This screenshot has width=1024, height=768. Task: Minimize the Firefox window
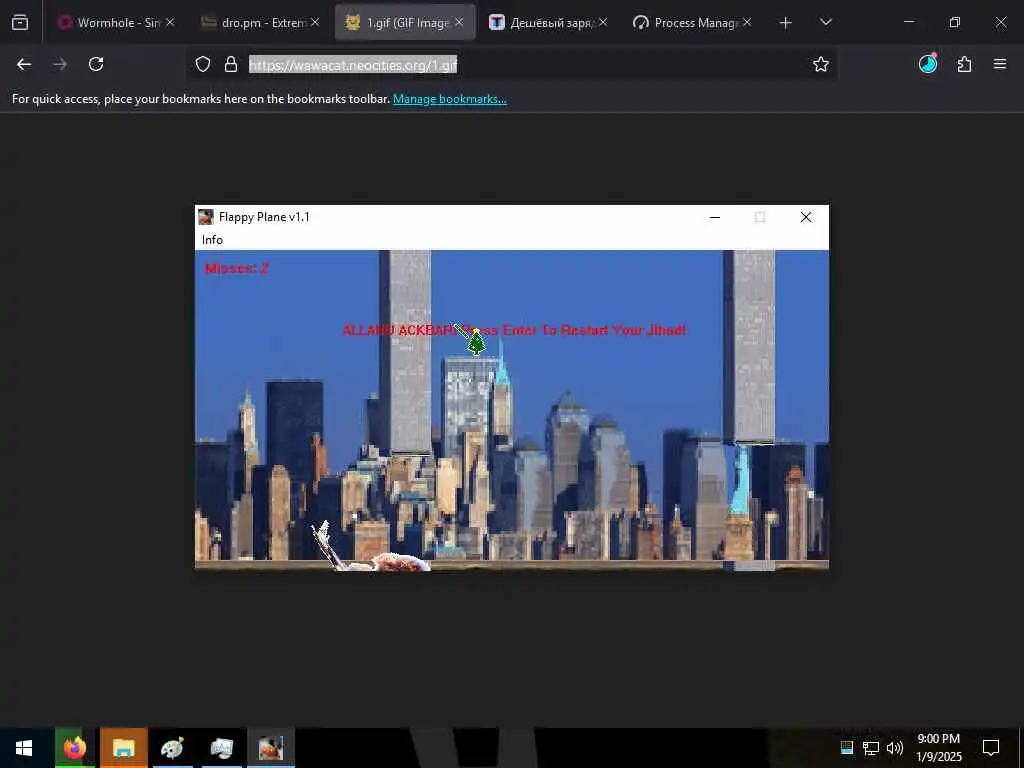(909, 22)
